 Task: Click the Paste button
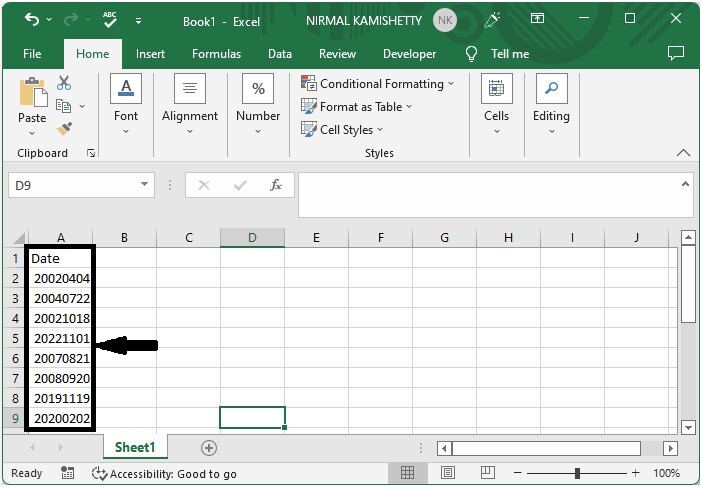coord(32,107)
